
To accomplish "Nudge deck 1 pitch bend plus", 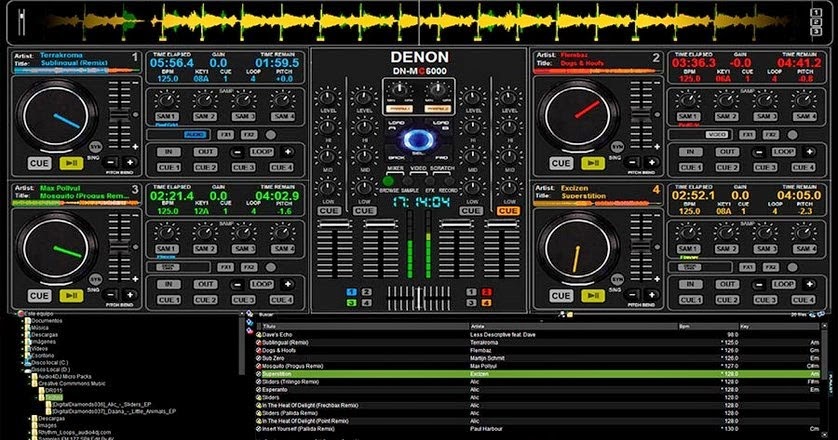I will coord(130,162).
